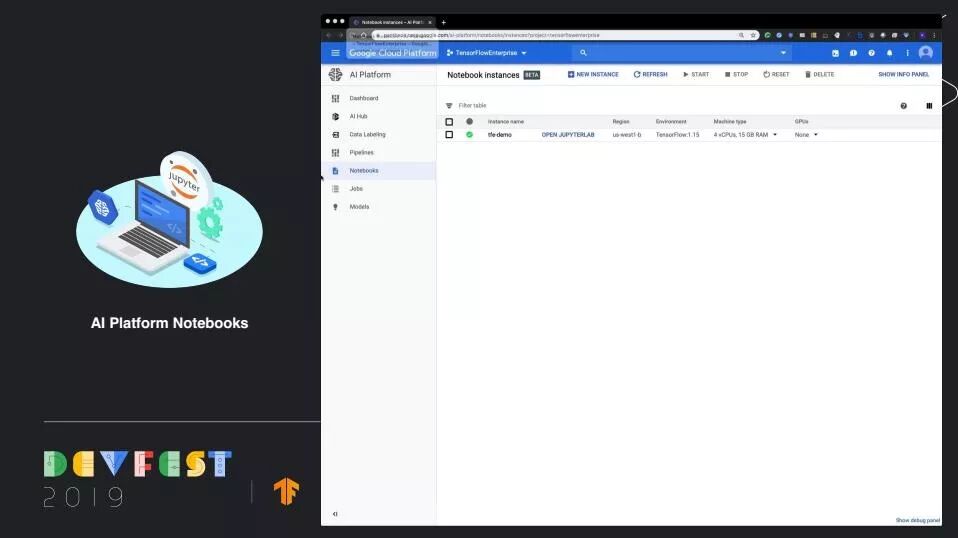The width and height of the screenshot is (958, 538).
Task: Click the Delete button
Action: click(819, 75)
